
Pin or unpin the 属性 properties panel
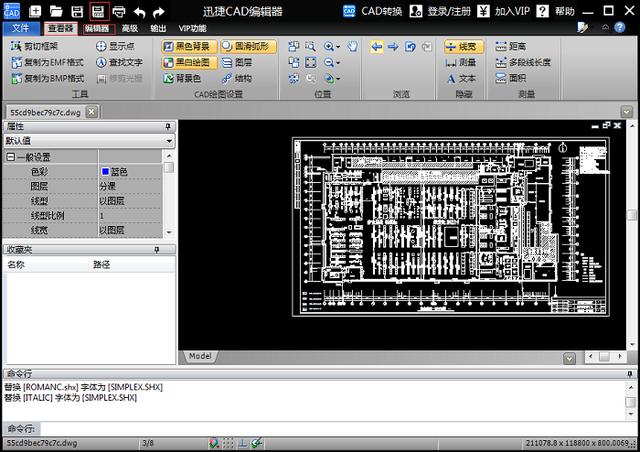pyautogui.click(x=168, y=127)
